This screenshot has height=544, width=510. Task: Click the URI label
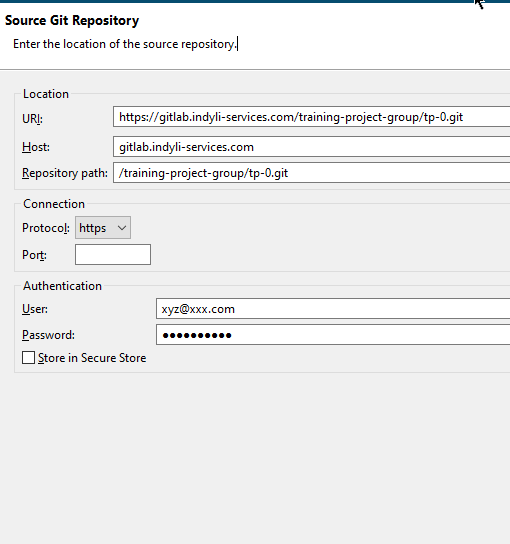click(x=32, y=119)
